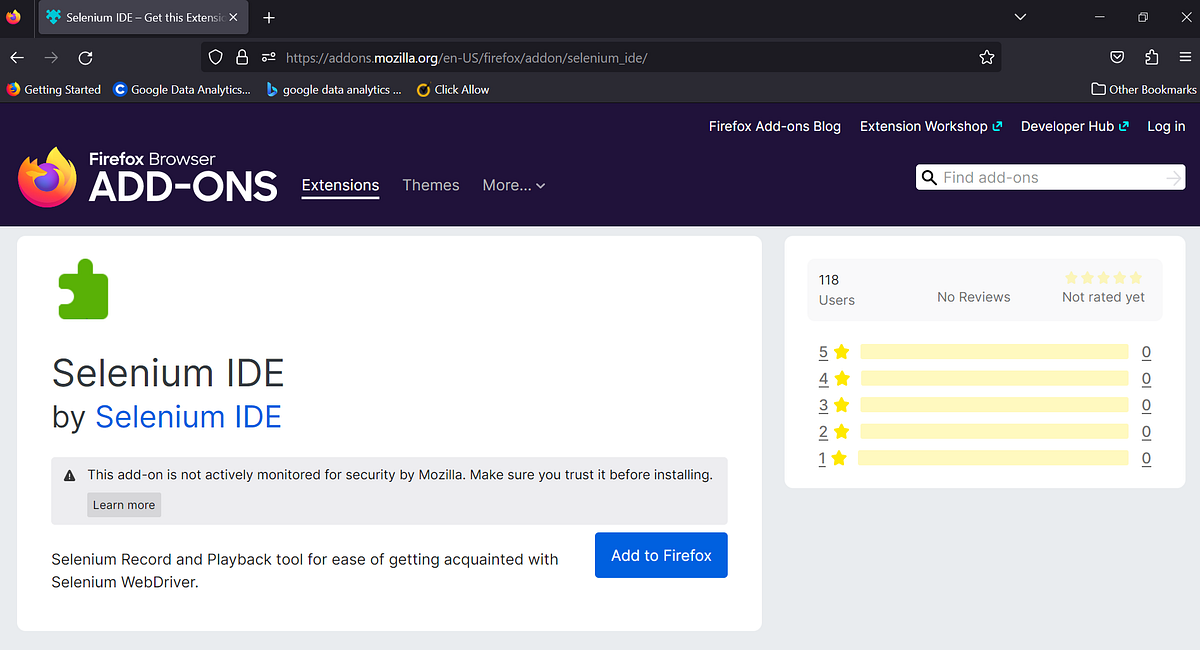Reload the current page
The height and width of the screenshot is (650, 1200).
(85, 58)
